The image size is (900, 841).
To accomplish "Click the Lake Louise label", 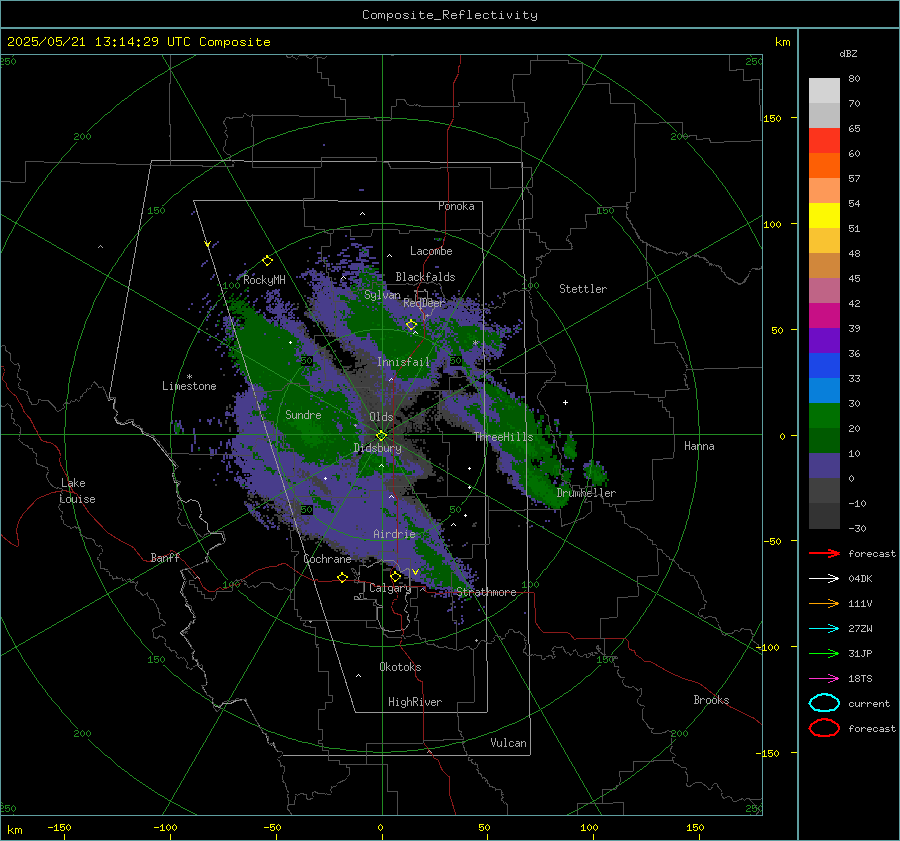I will 77,491.
